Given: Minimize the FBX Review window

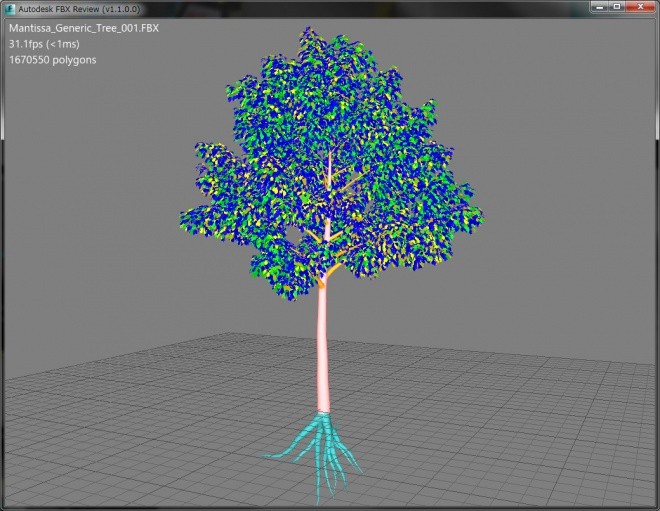Looking at the screenshot, I should point(600,7).
